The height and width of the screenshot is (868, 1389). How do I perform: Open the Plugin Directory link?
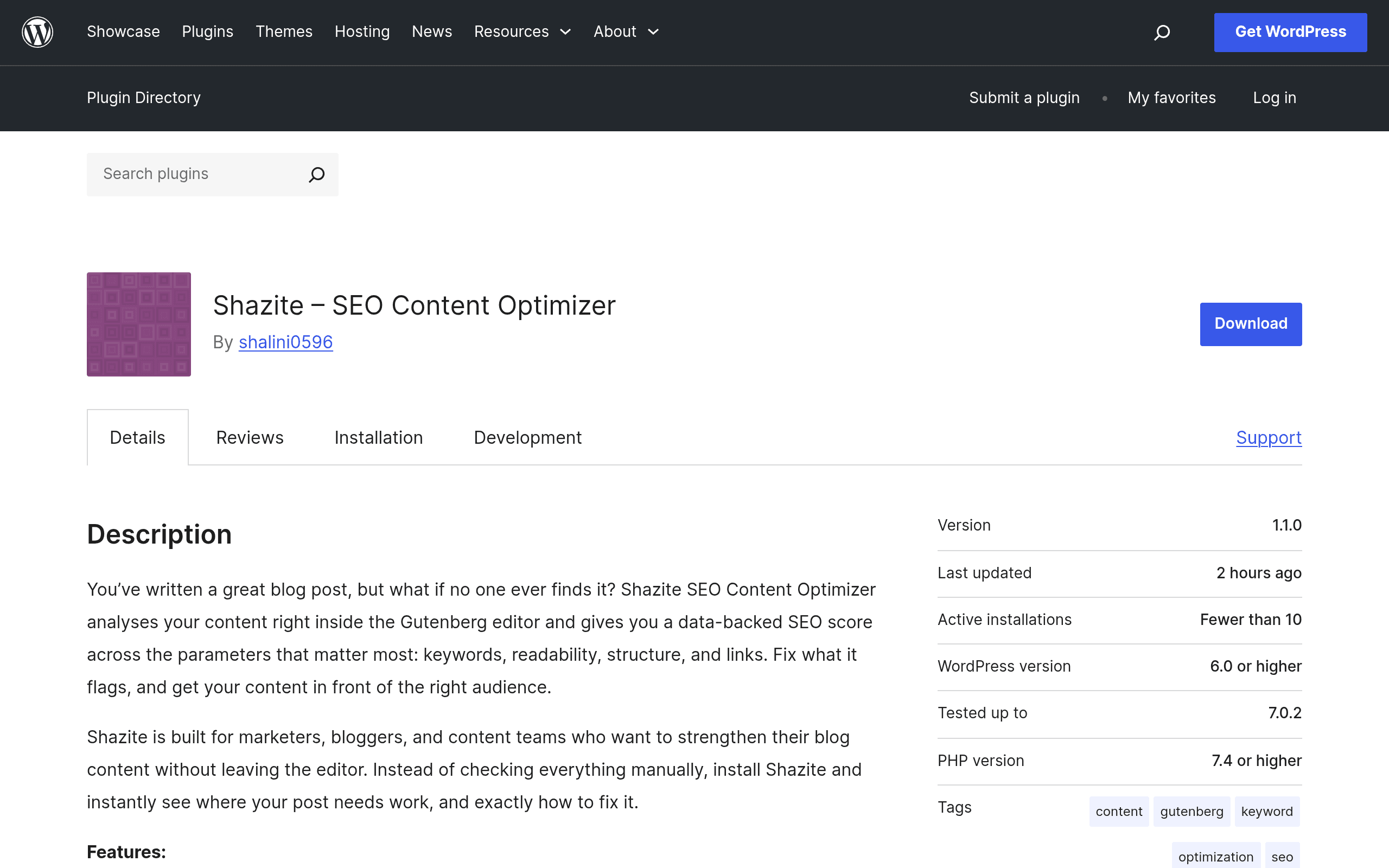(x=143, y=98)
